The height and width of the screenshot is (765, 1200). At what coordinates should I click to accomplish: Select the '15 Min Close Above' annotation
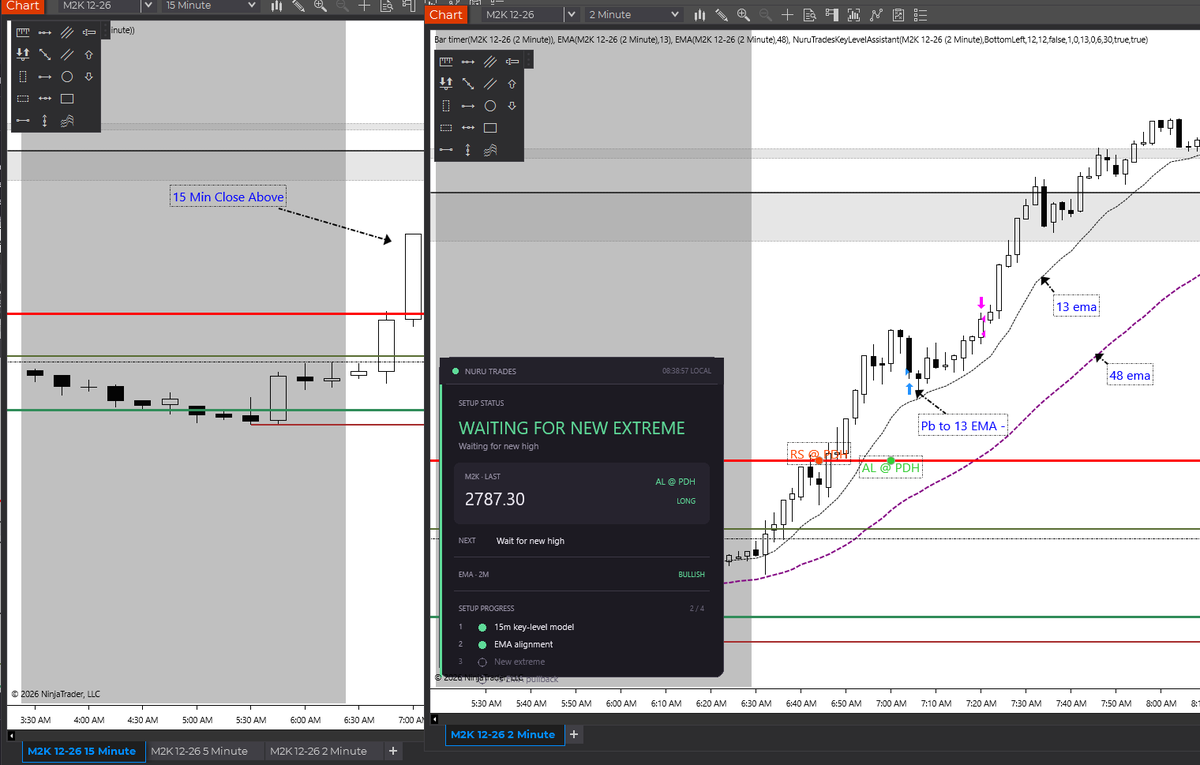pyautogui.click(x=228, y=197)
